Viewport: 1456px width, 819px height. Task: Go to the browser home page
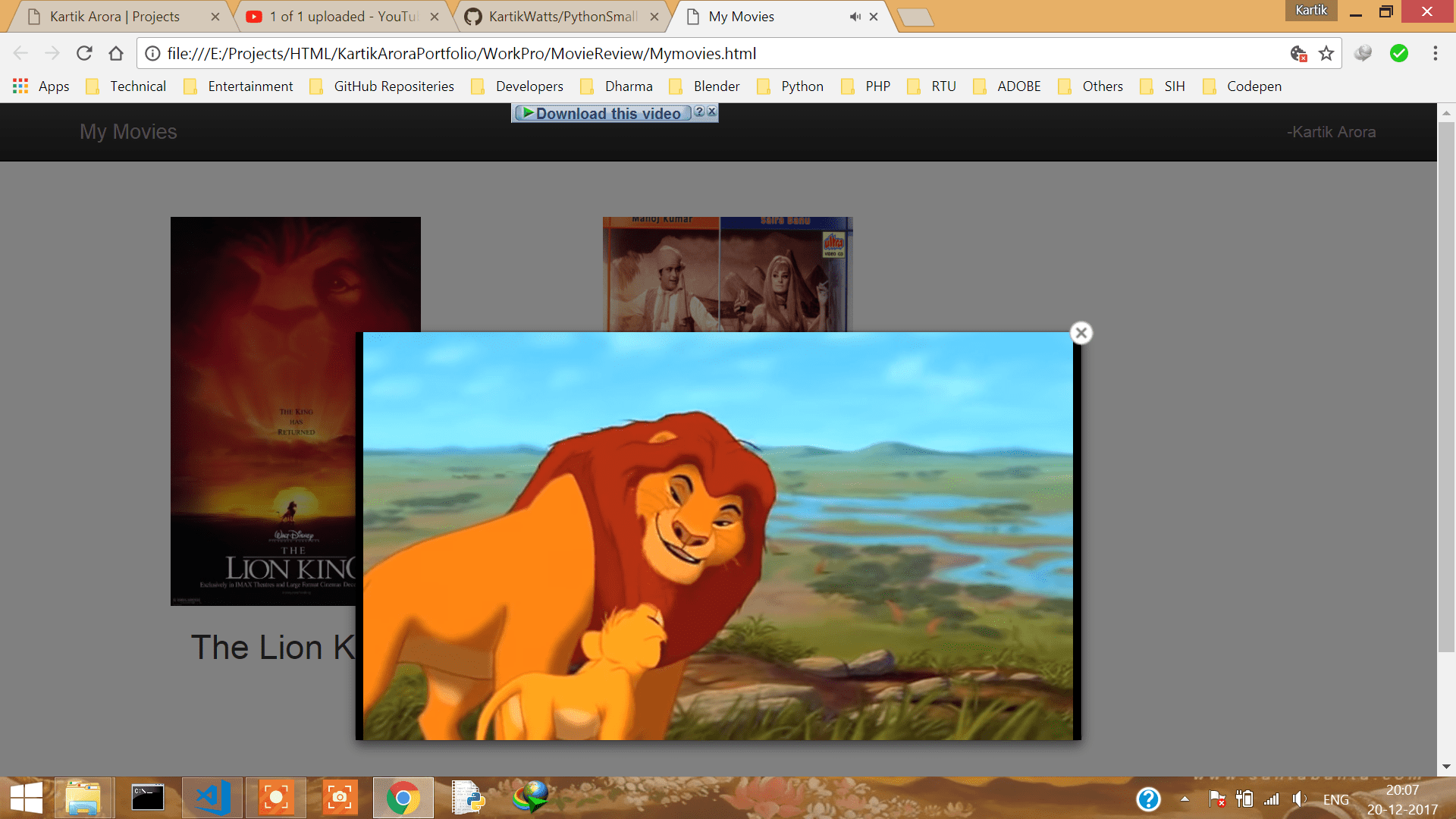click(116, 53)
